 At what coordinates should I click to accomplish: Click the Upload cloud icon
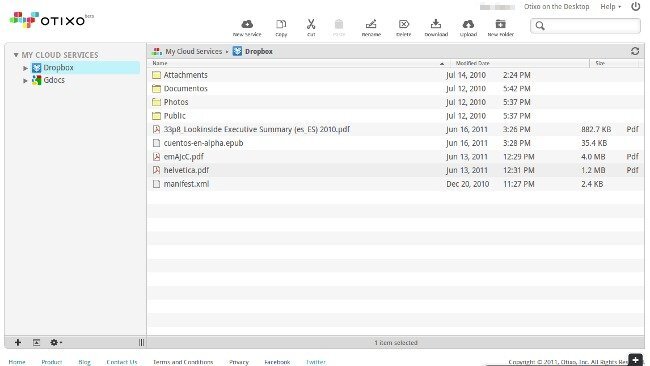[x=468, y=24]
